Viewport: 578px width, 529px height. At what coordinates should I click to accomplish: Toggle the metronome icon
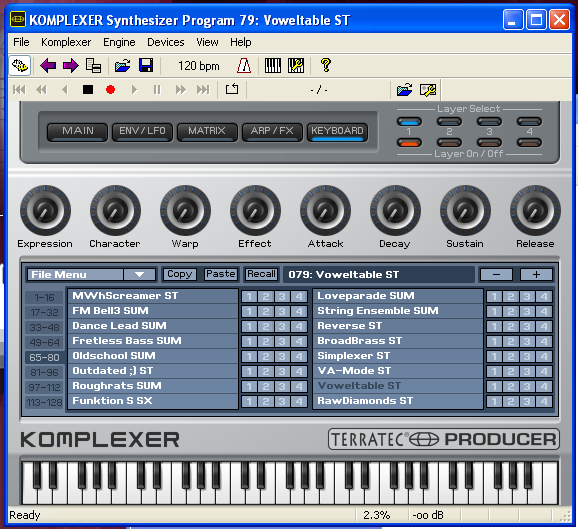[x=244, y=66]
